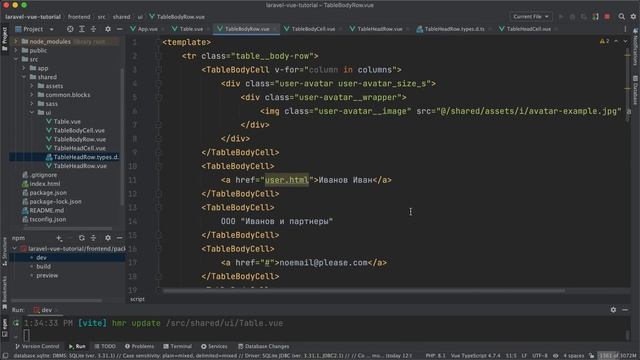This screenshot has height=360, width=640.
Task: Open npm panel gear settings
Action: (x=108, y=238)
